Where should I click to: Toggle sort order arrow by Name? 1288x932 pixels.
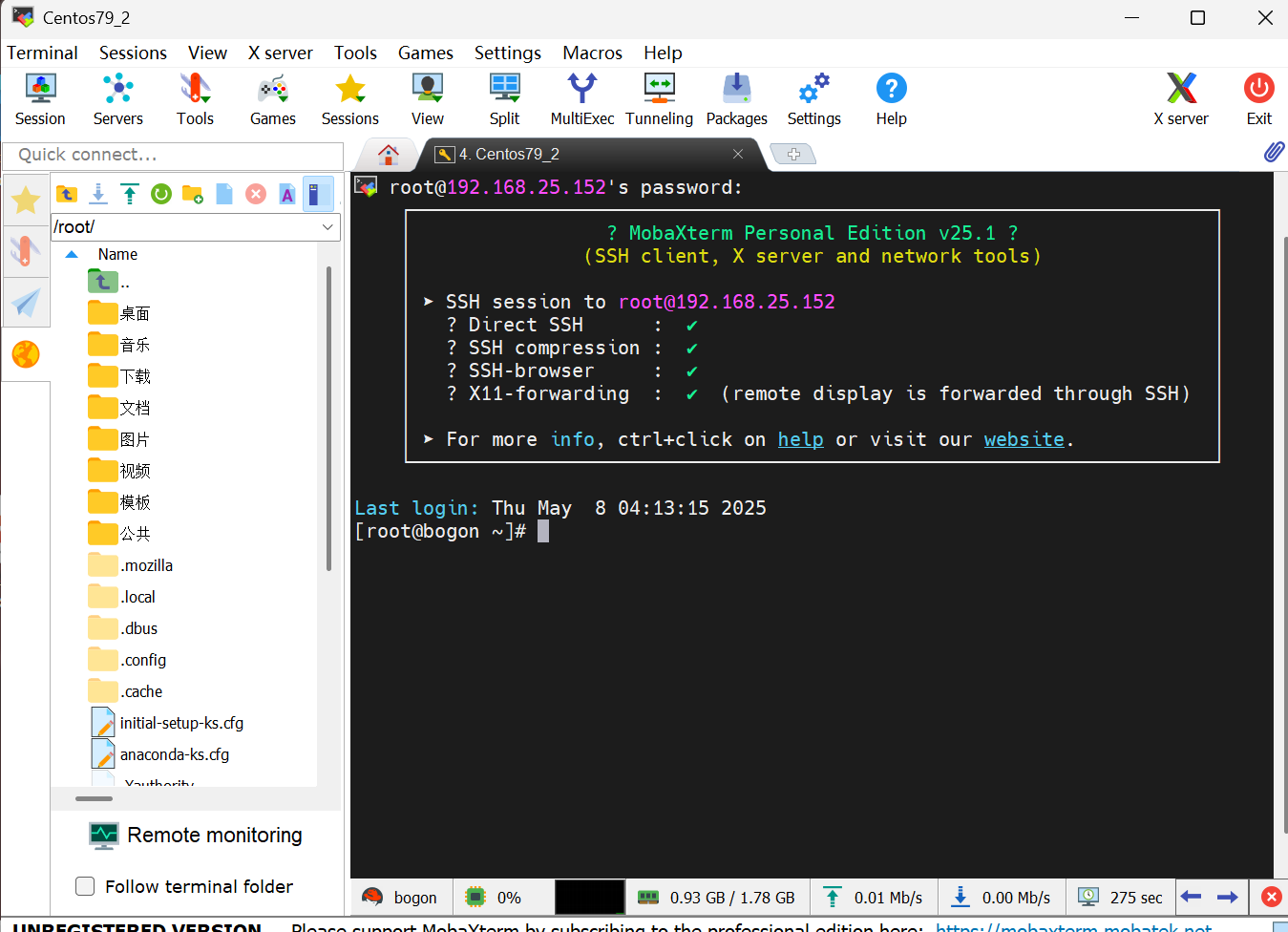pos(72,254)
